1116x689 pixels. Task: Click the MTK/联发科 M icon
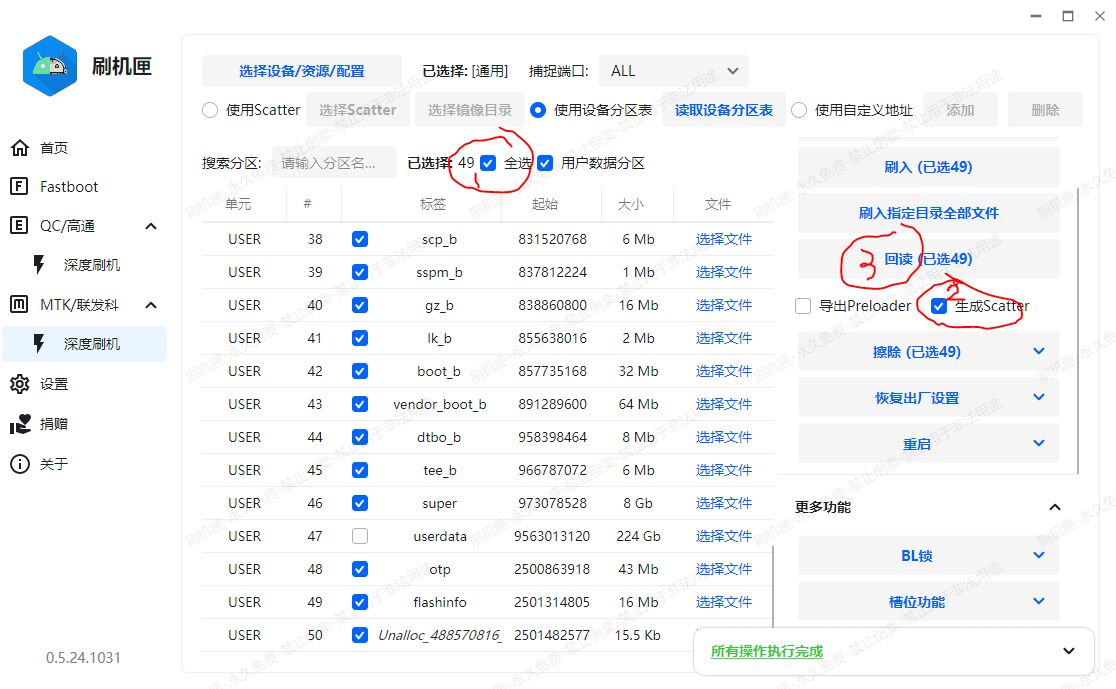pos(19,304)
